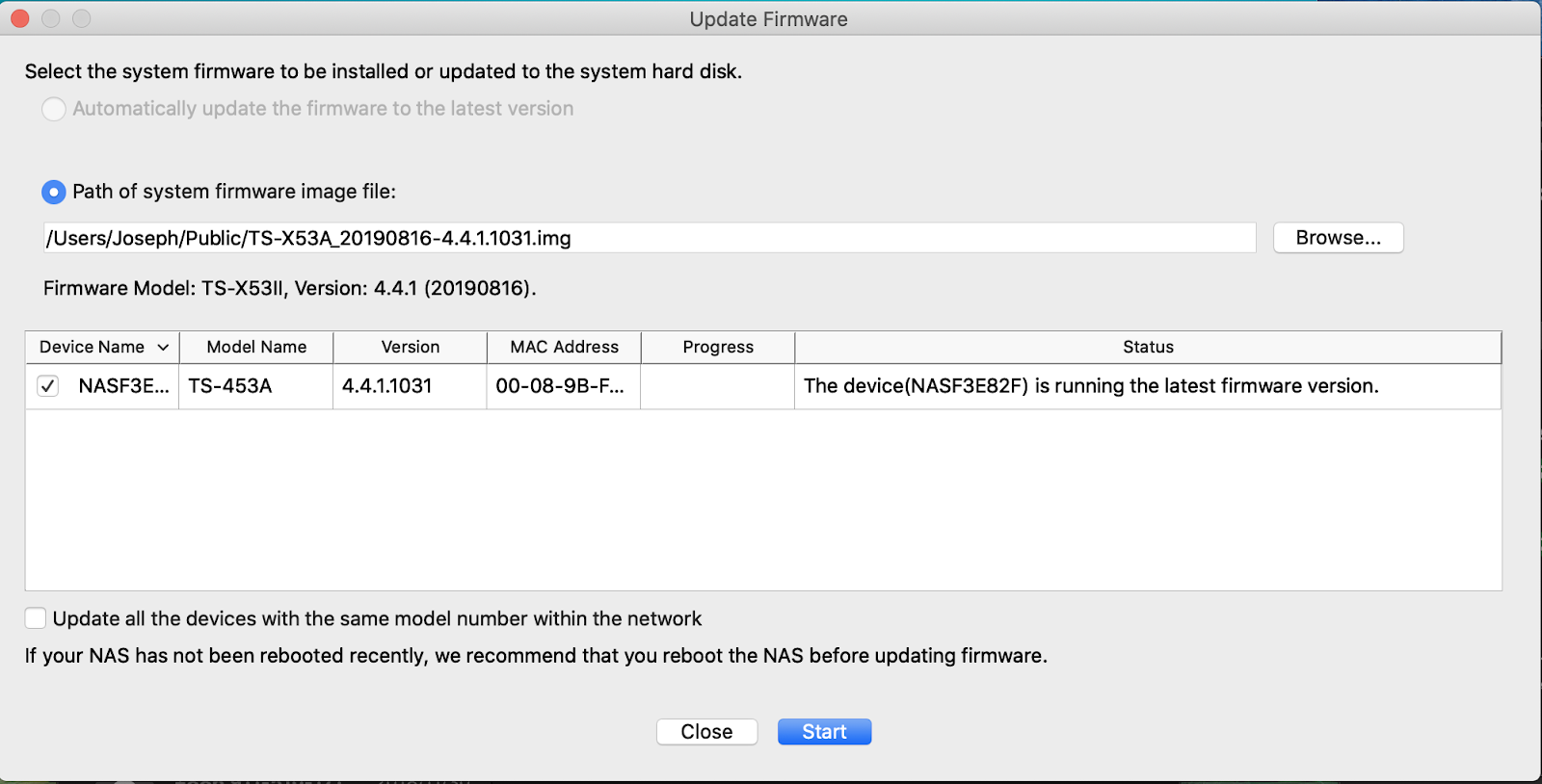Click the Close button

[x=706, y=732]
